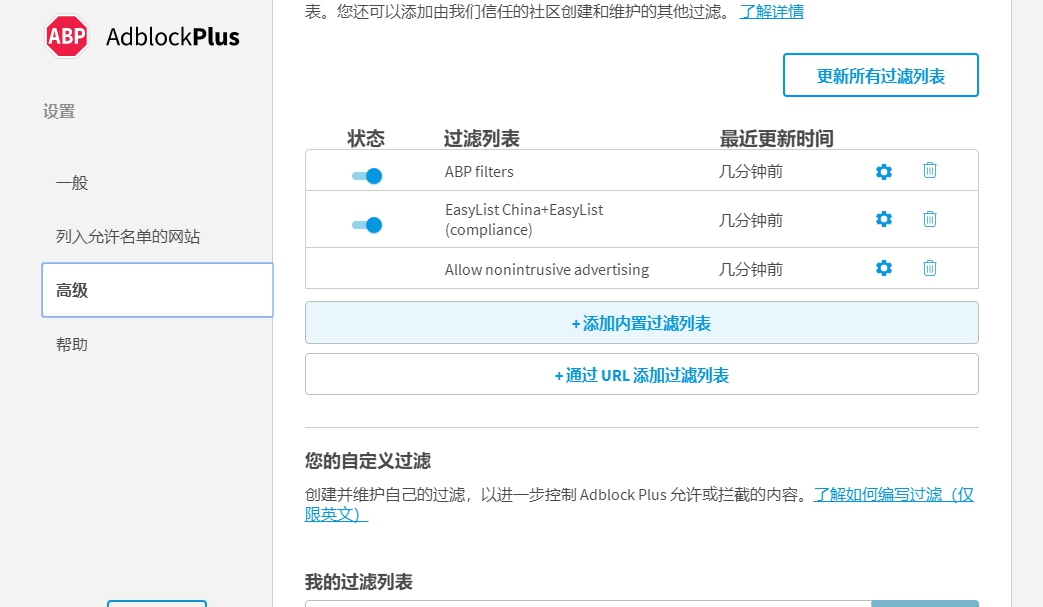Click the 您的自定义过滤 heading
Screen dimensions: 1043x607
pyautogui.click(x=368, y=461)
